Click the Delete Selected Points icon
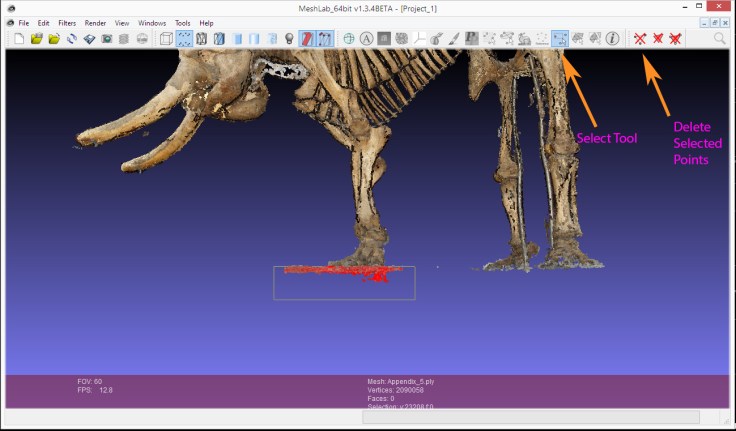This screenshot has height=431, width=736. point(640,39)
